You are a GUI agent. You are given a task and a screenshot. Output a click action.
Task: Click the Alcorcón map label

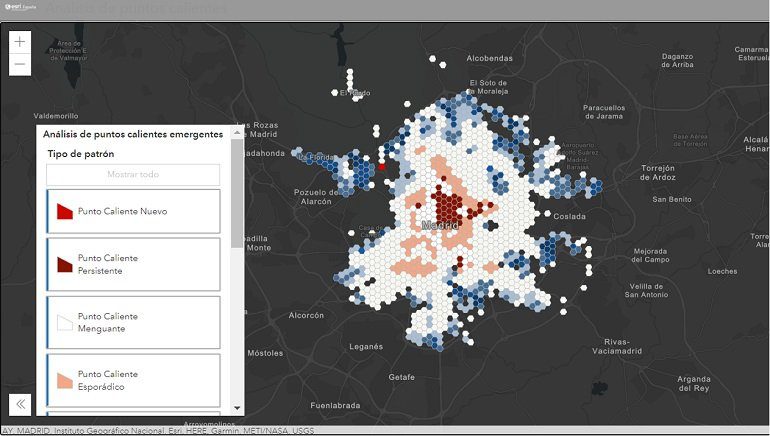tap(306, 315)
